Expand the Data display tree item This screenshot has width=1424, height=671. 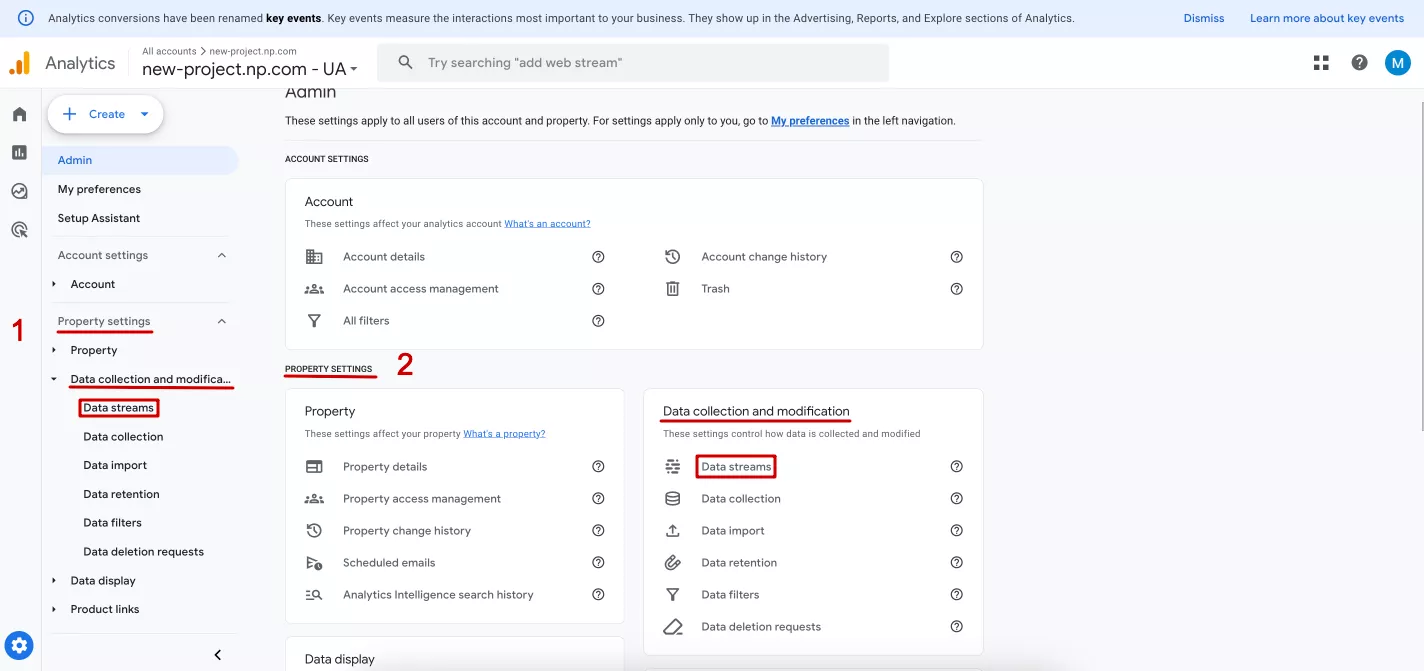[54, 581]
